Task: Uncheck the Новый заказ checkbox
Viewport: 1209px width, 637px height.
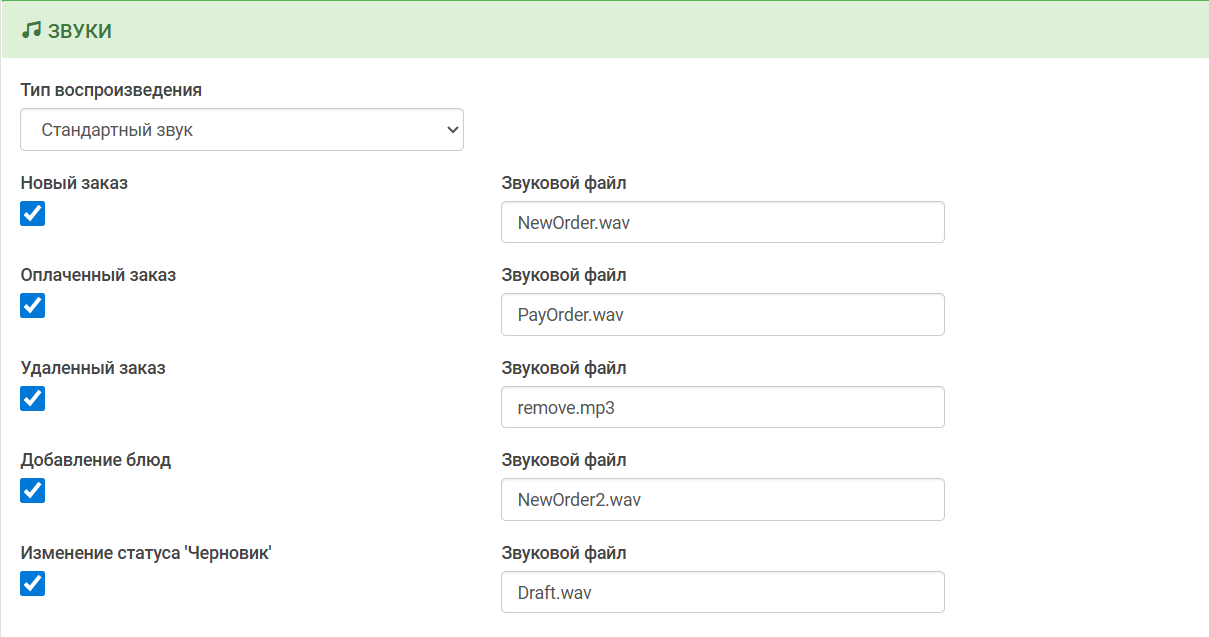Action: pyautogui.click(x=33, y=213)
